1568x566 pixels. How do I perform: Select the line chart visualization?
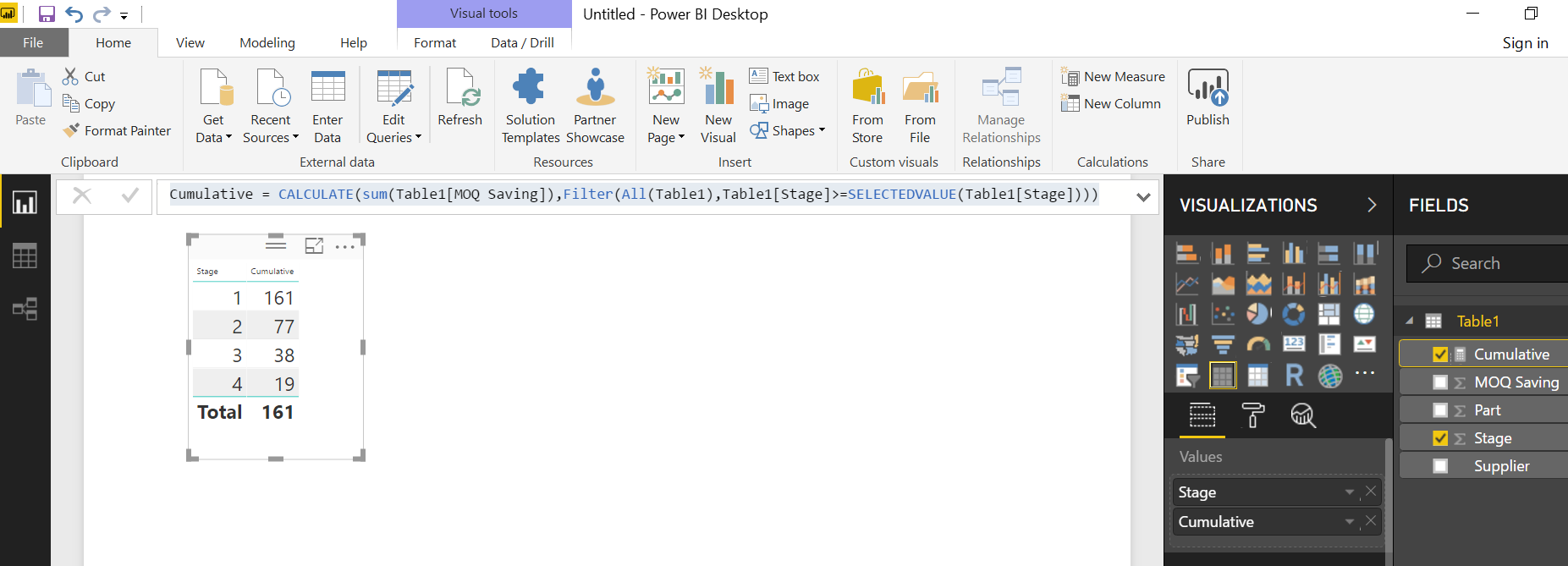pyautogui.click(x=1187, y=284)
